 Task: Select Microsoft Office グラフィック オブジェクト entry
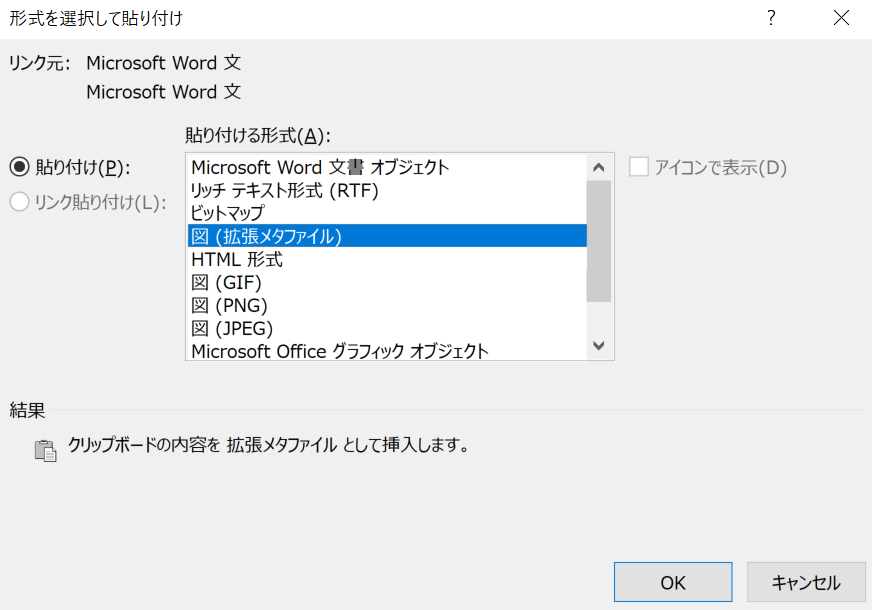[x=387, y=351]
